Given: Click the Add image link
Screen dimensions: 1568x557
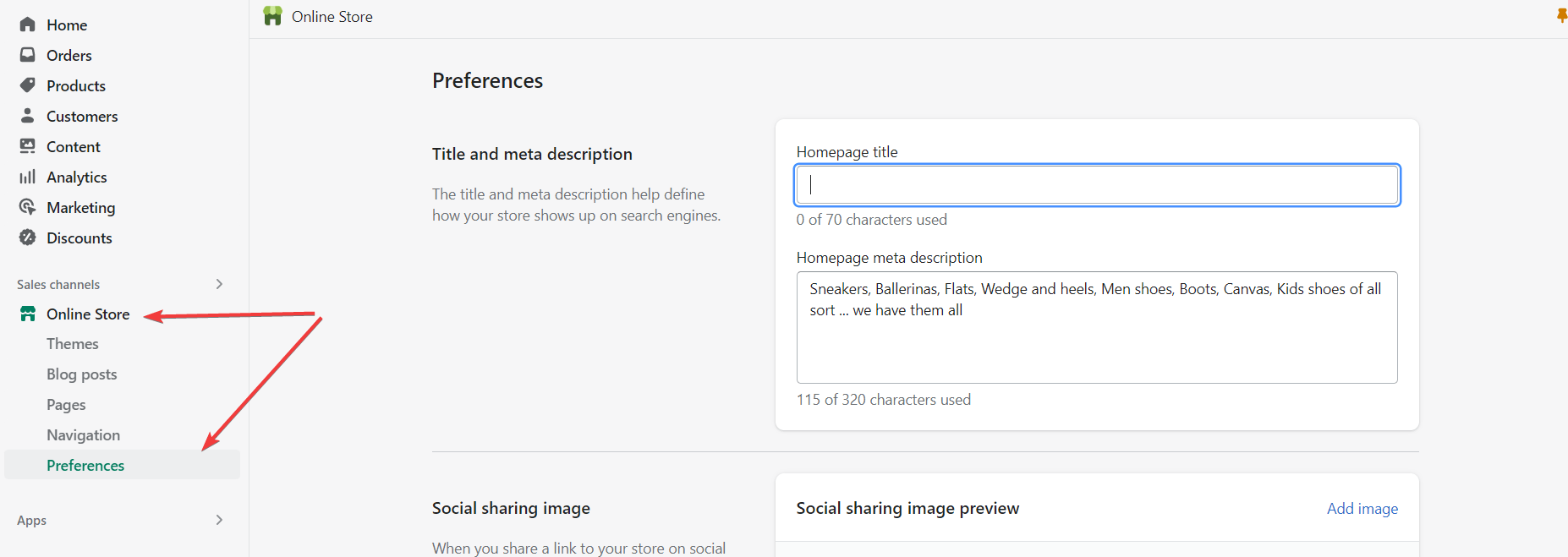Looking at the screenshot, I should click(x=1362, y=508).
